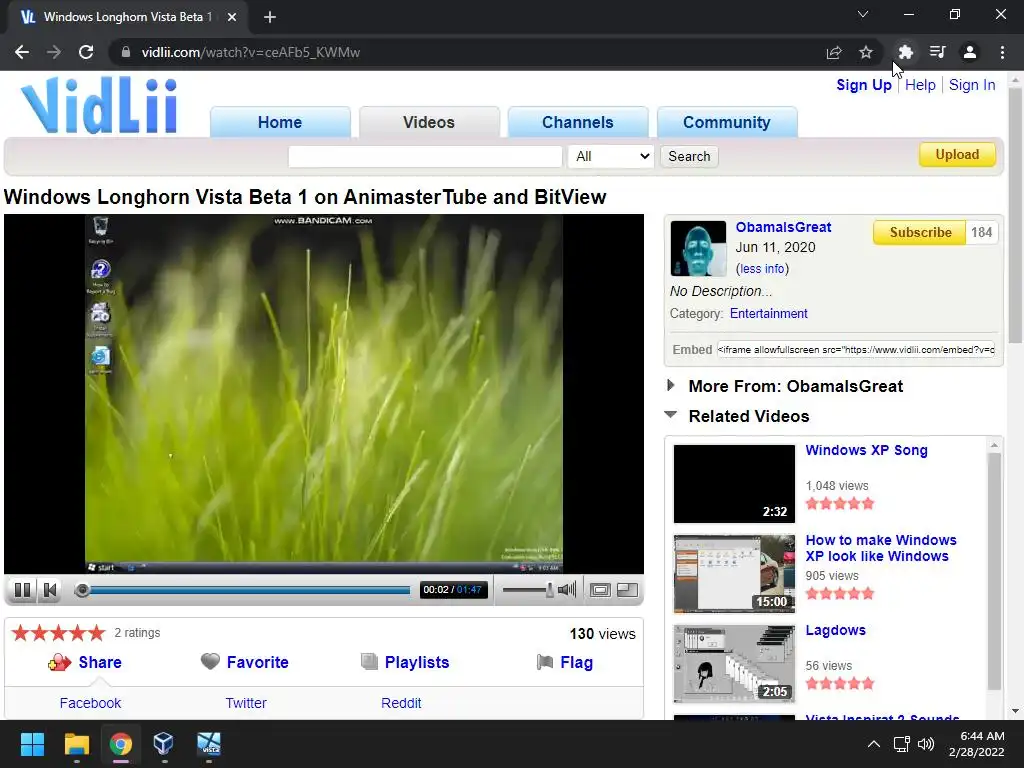The height and width of the screenshot is (768, 1024).
Task: Go to the Channels navigation tab
Action: (578, 122)
